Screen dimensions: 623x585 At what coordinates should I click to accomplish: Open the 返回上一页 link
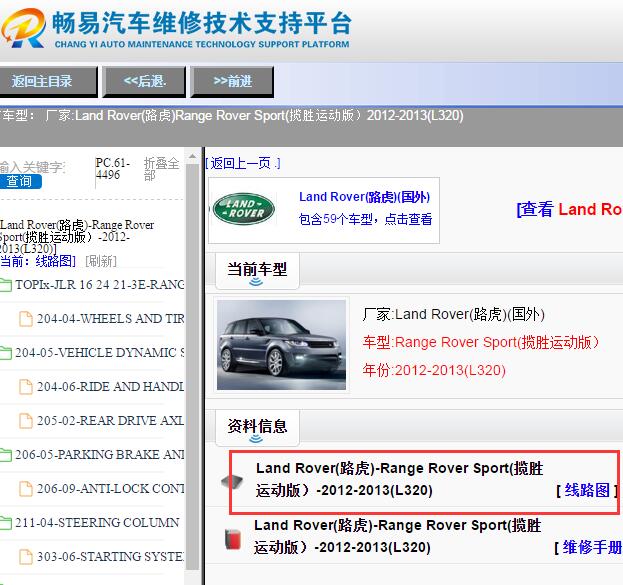point(243,163)
